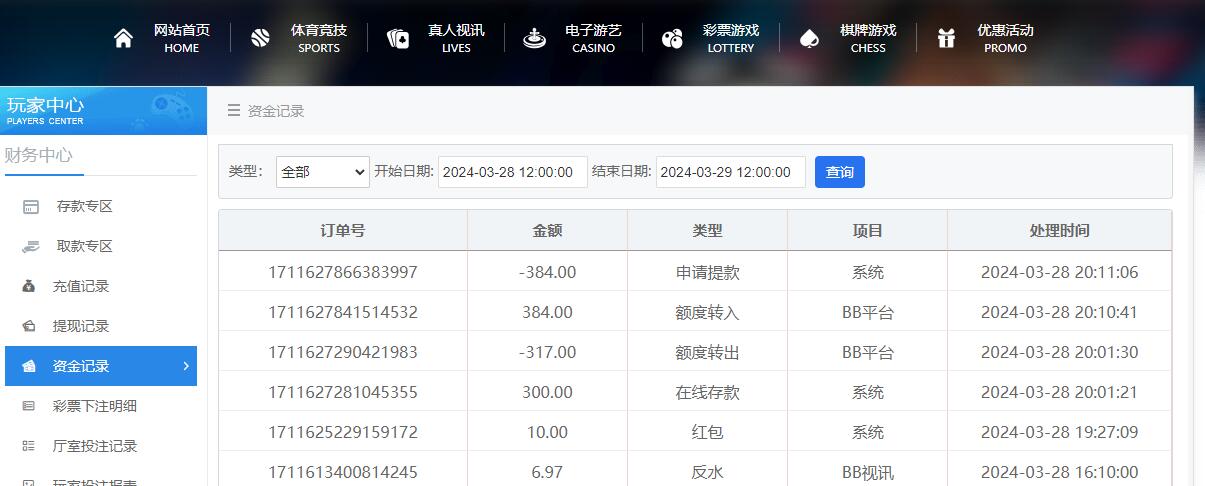The image size is (1205, 486).
Task: Open 提现记录 withdrawal records
Action: click(x=80, y=326)
